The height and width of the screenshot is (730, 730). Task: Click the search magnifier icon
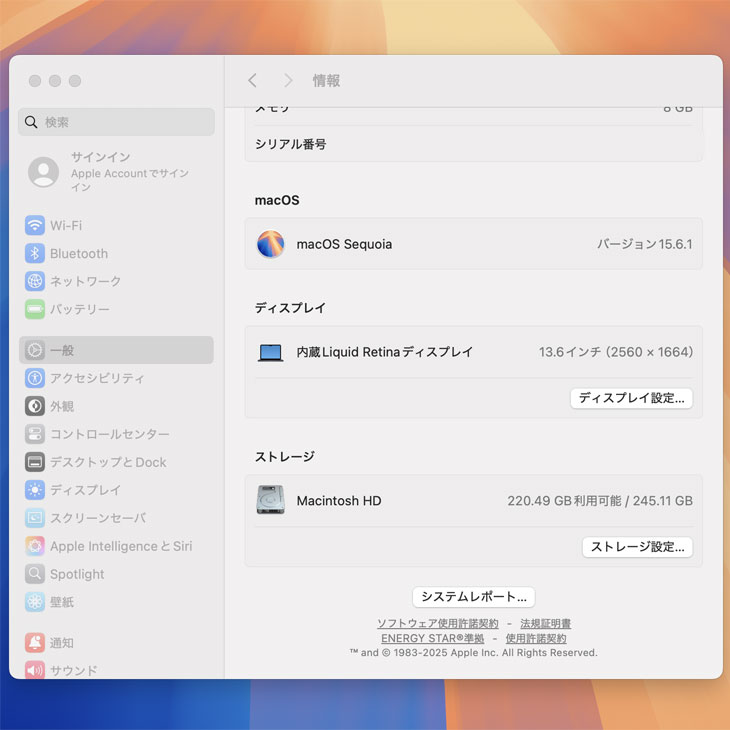pyautogui.click(x=31, y=122)
